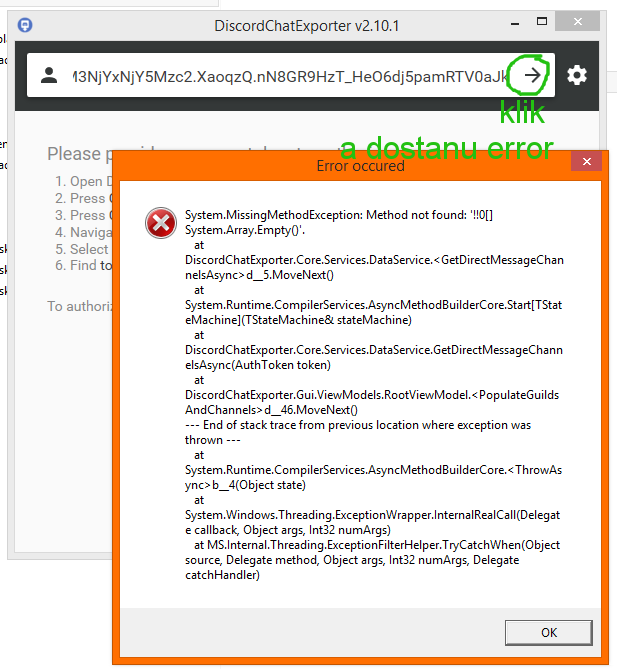The height and width of the screenshot is (669, 617).
Task: Click the DiscordChatExporter app logo icon
Action: point(25,25)
